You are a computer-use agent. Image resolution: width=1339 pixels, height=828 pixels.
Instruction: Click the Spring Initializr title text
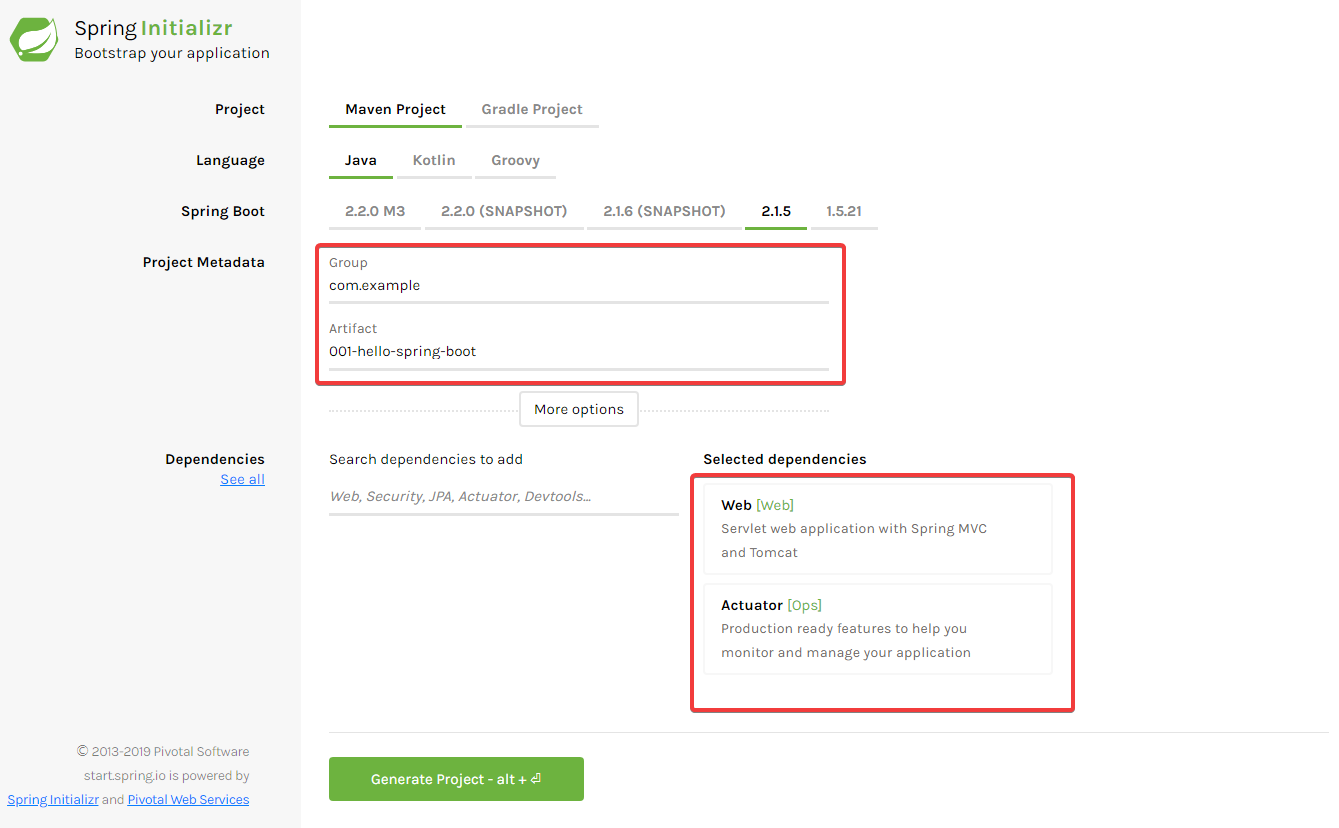(153, 28)
